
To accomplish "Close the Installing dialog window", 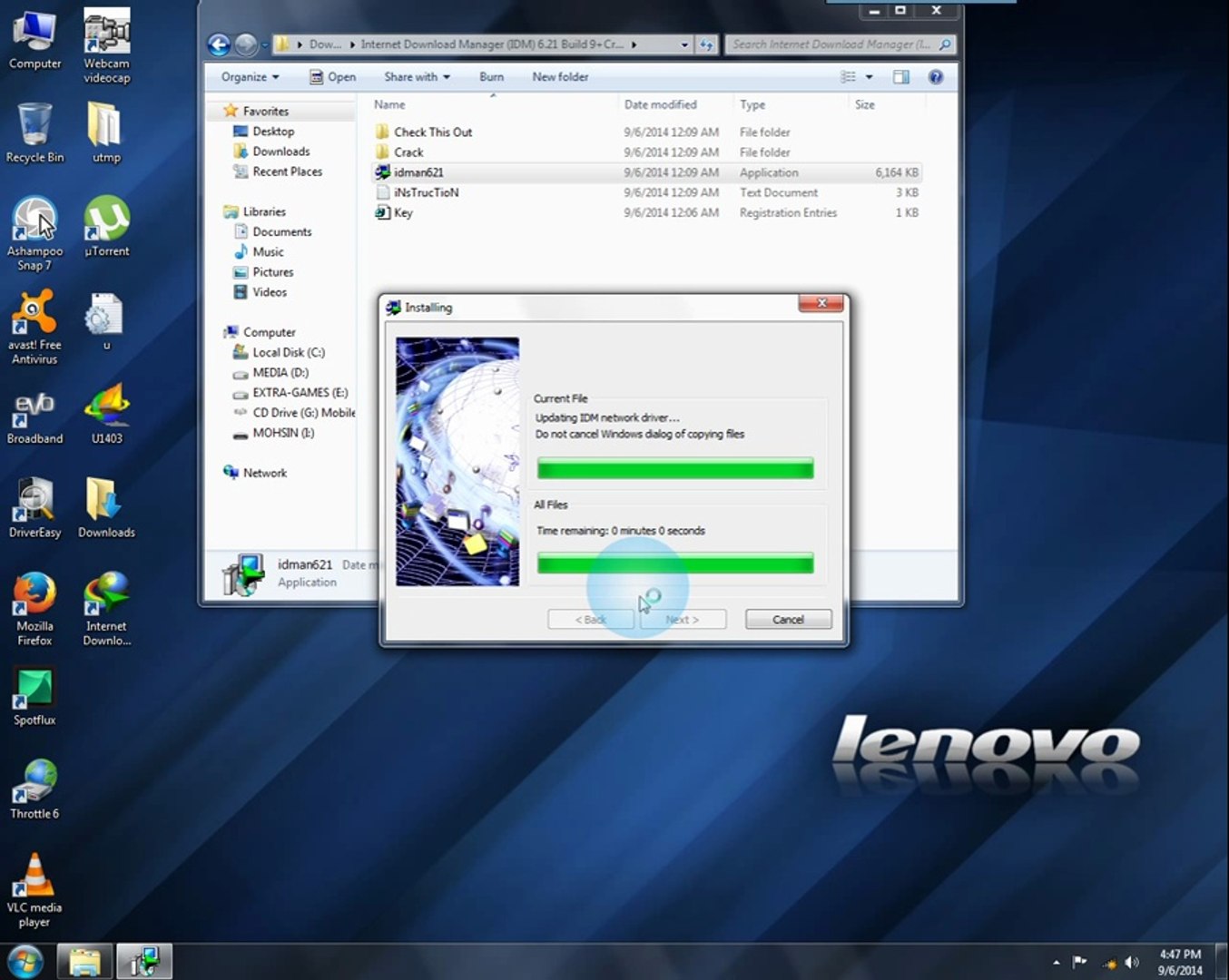I will [x=821, y=303].
